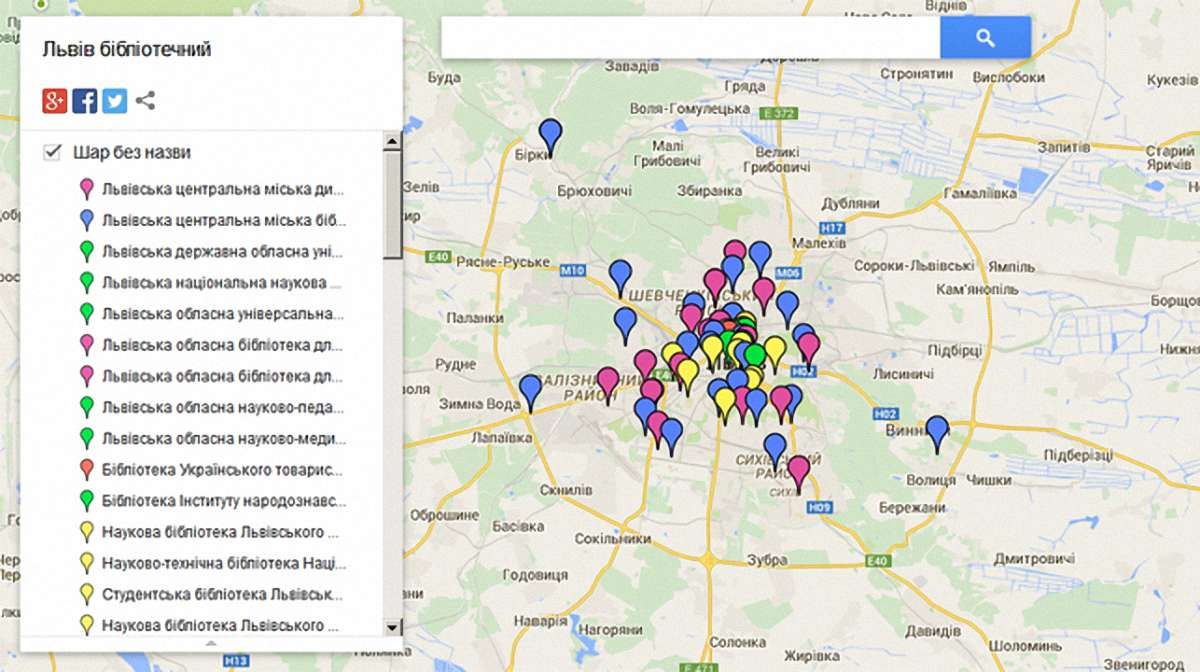Open Львівська центральна міська біб... entry
The height and width of the screenshot is (672, 1200).
(212, 220)
